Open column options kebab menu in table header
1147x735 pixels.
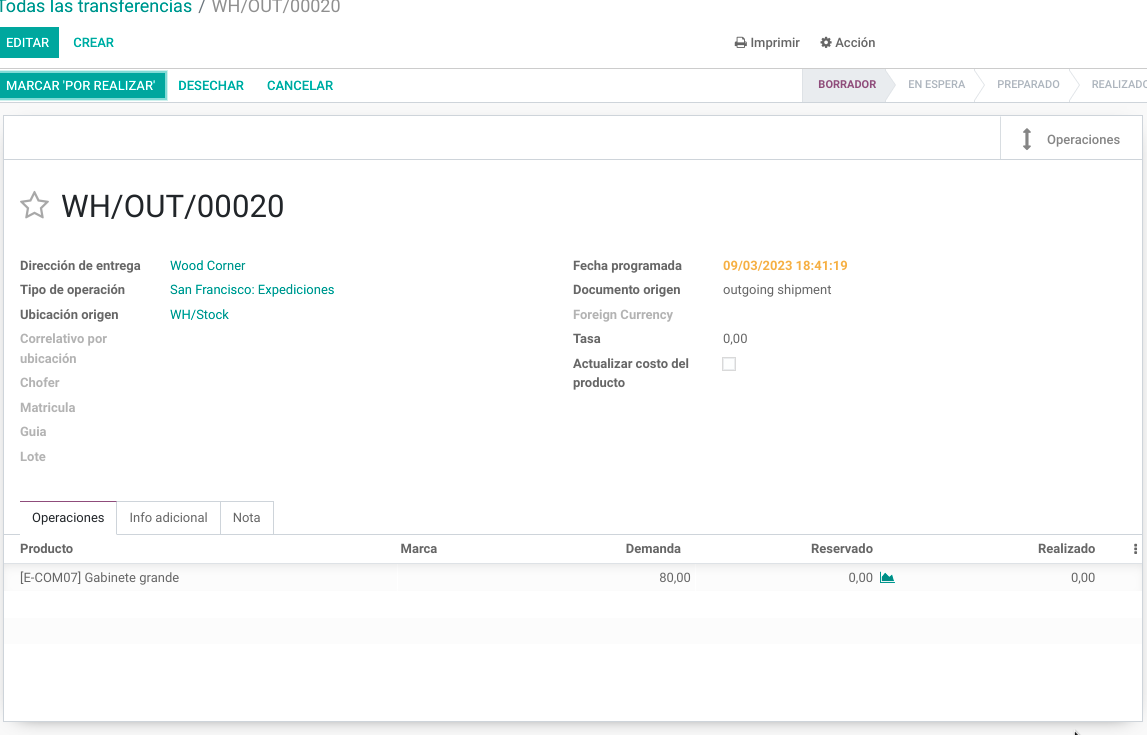[1135, 549]
